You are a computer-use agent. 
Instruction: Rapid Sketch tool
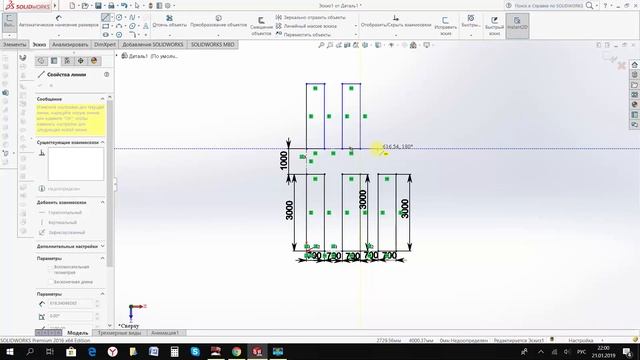tap(494, 26)
